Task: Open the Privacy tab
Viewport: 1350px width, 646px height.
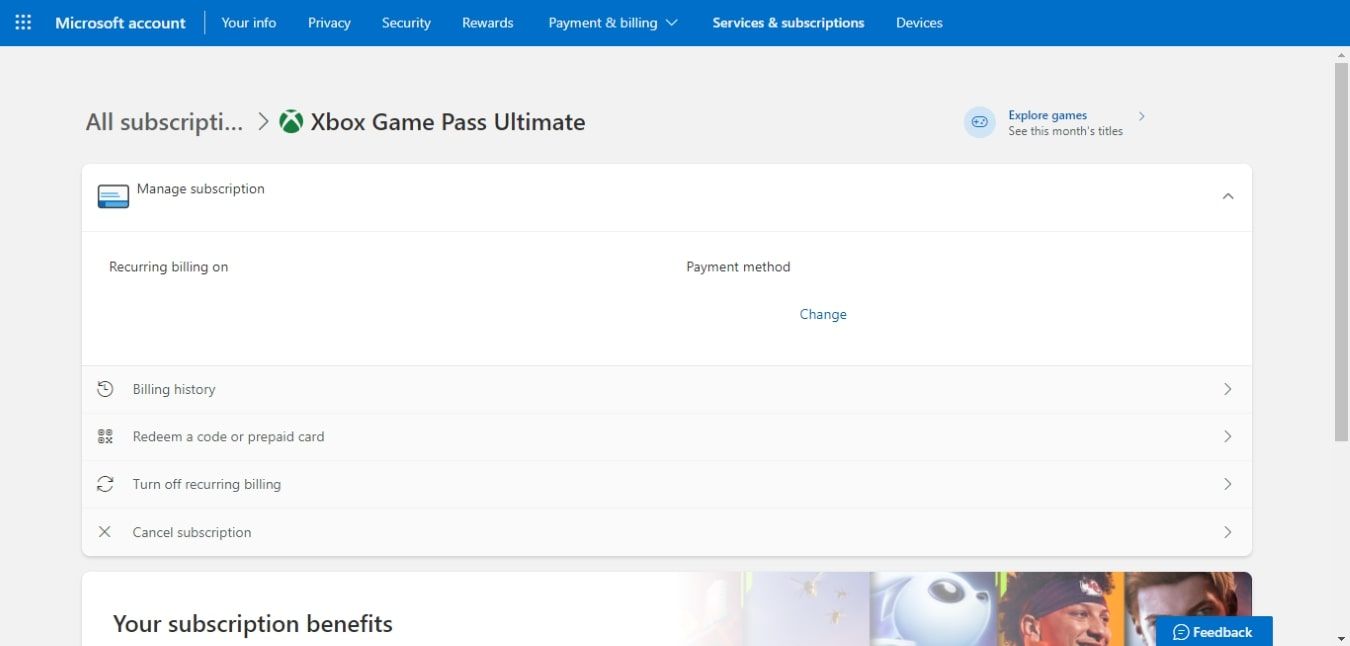Action: [x=329, y=22]
